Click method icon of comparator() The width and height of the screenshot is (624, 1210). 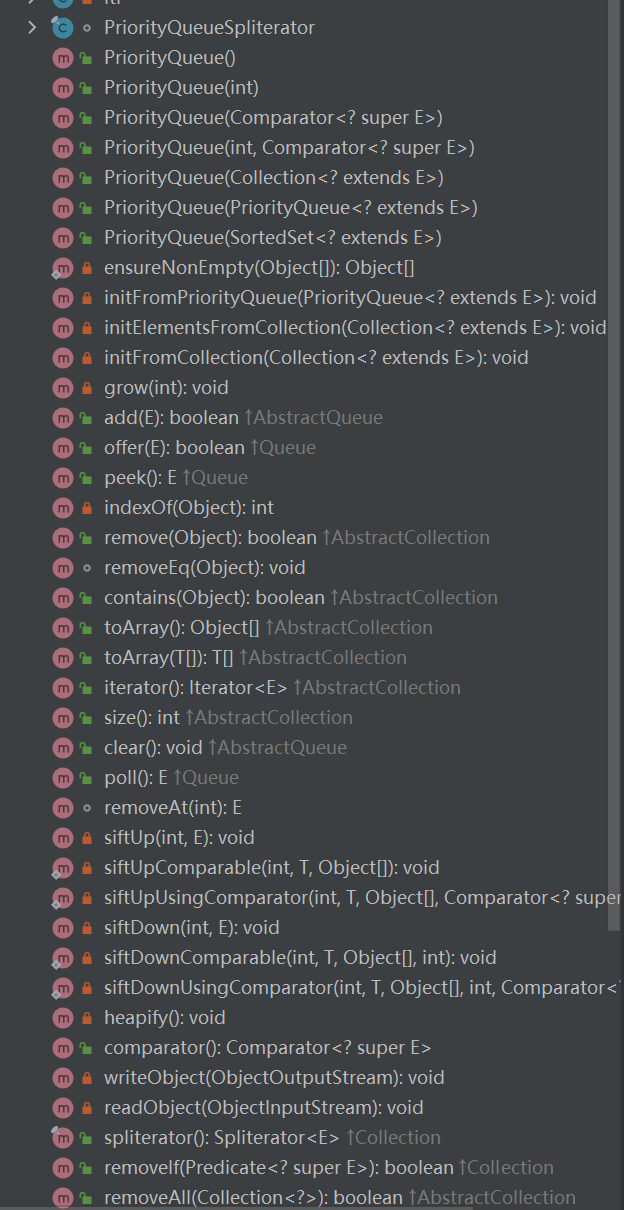coord(63,1048)
